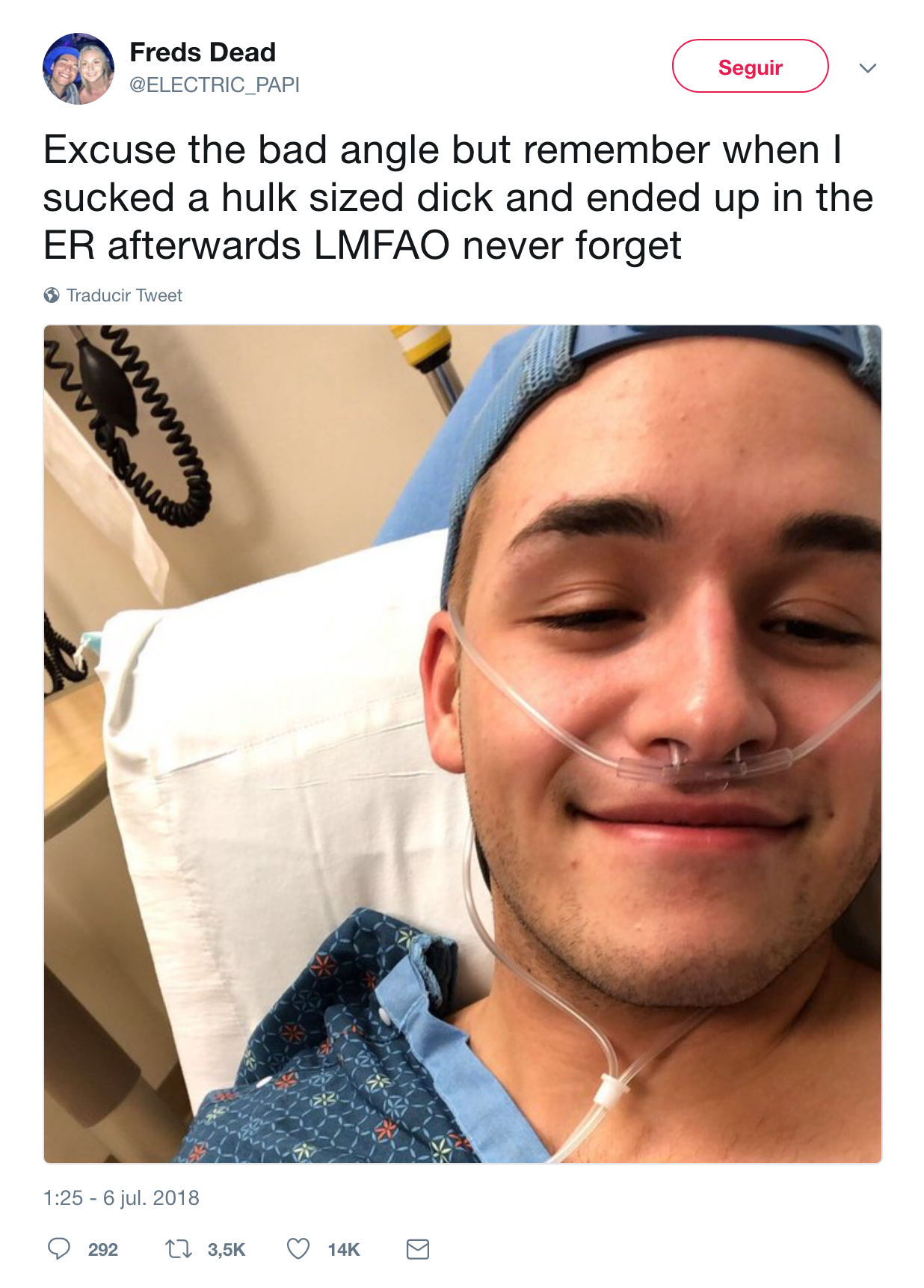The width and height of the screenshot is (924, 1288).
Task: Like the tweet with the heart icon
Action: [298, 1248]
